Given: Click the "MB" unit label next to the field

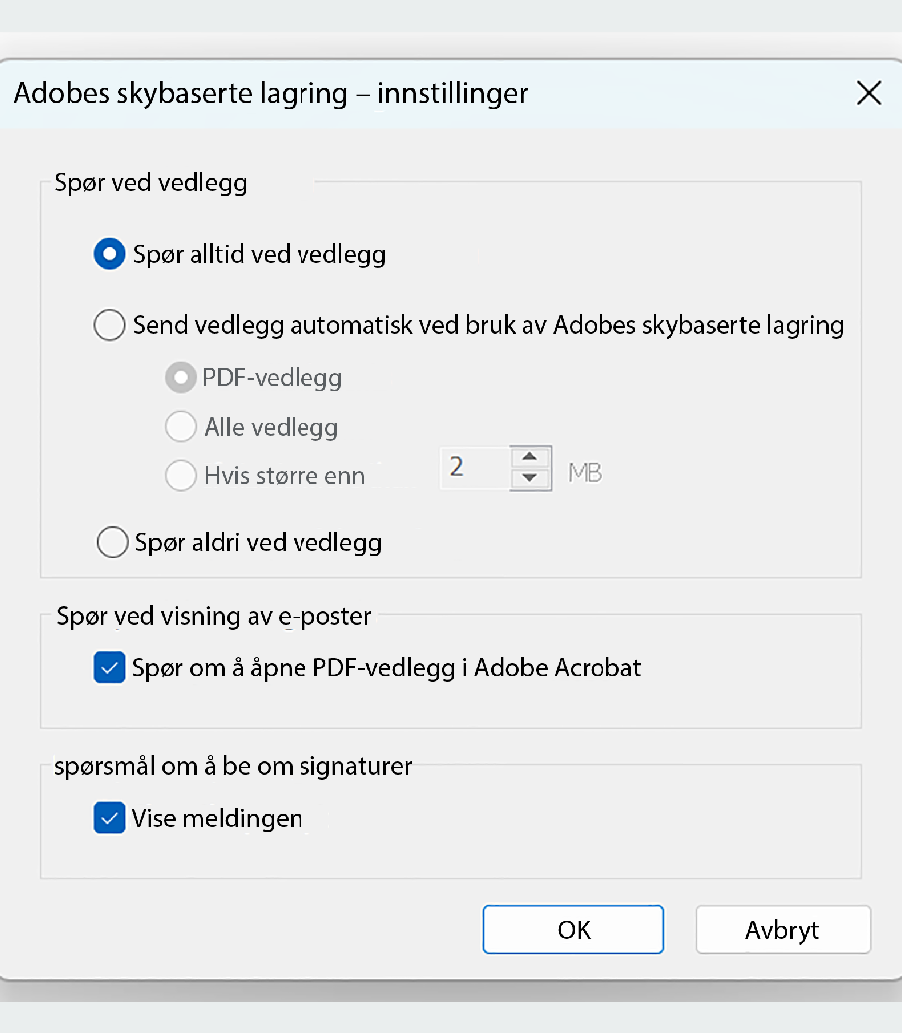Looking at the screenshot, I should click(584, 471).
